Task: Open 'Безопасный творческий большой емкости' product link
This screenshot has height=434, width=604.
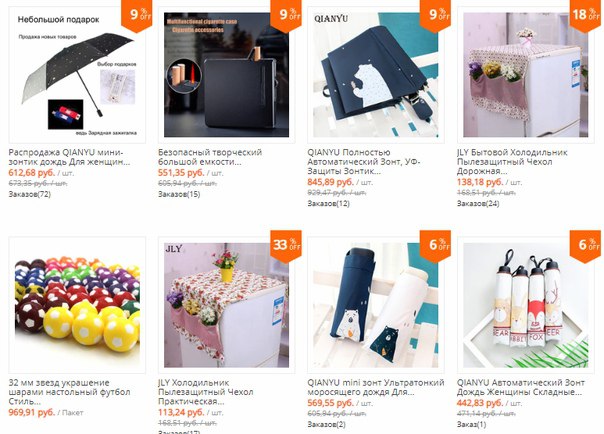Action: pos(210,157)
